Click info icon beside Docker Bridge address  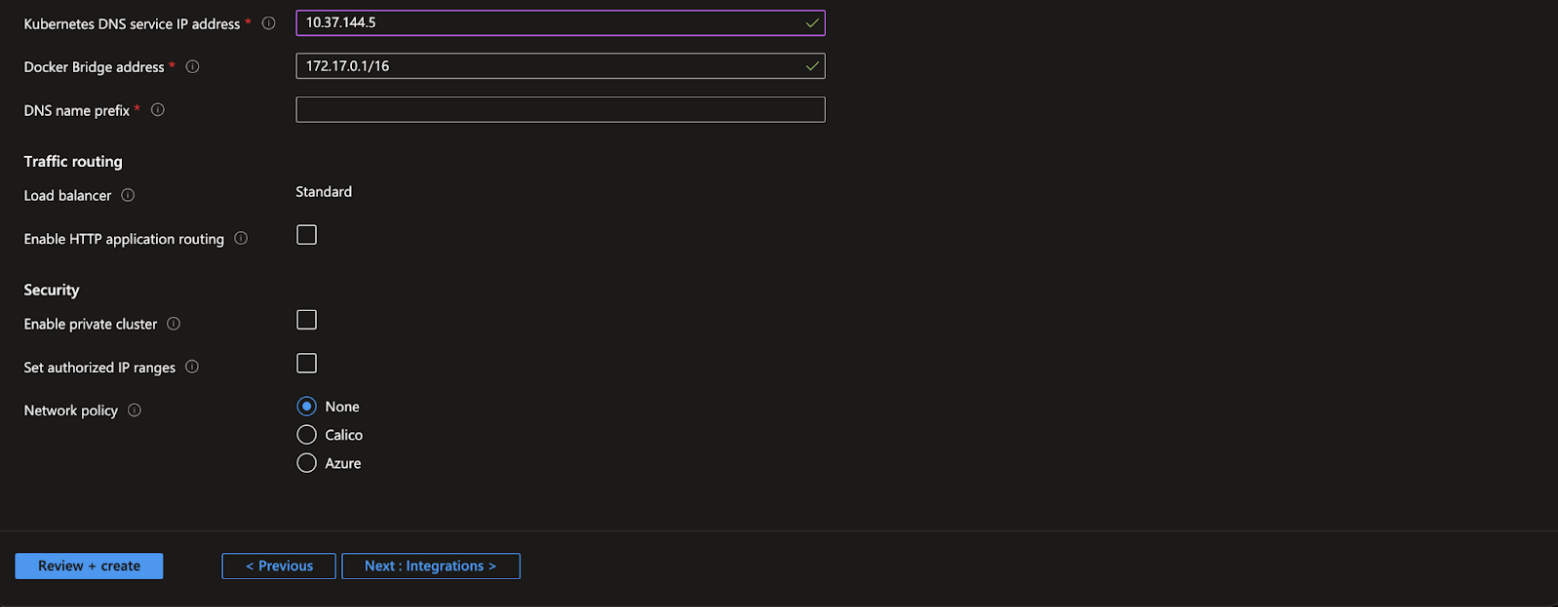[193, 67]
